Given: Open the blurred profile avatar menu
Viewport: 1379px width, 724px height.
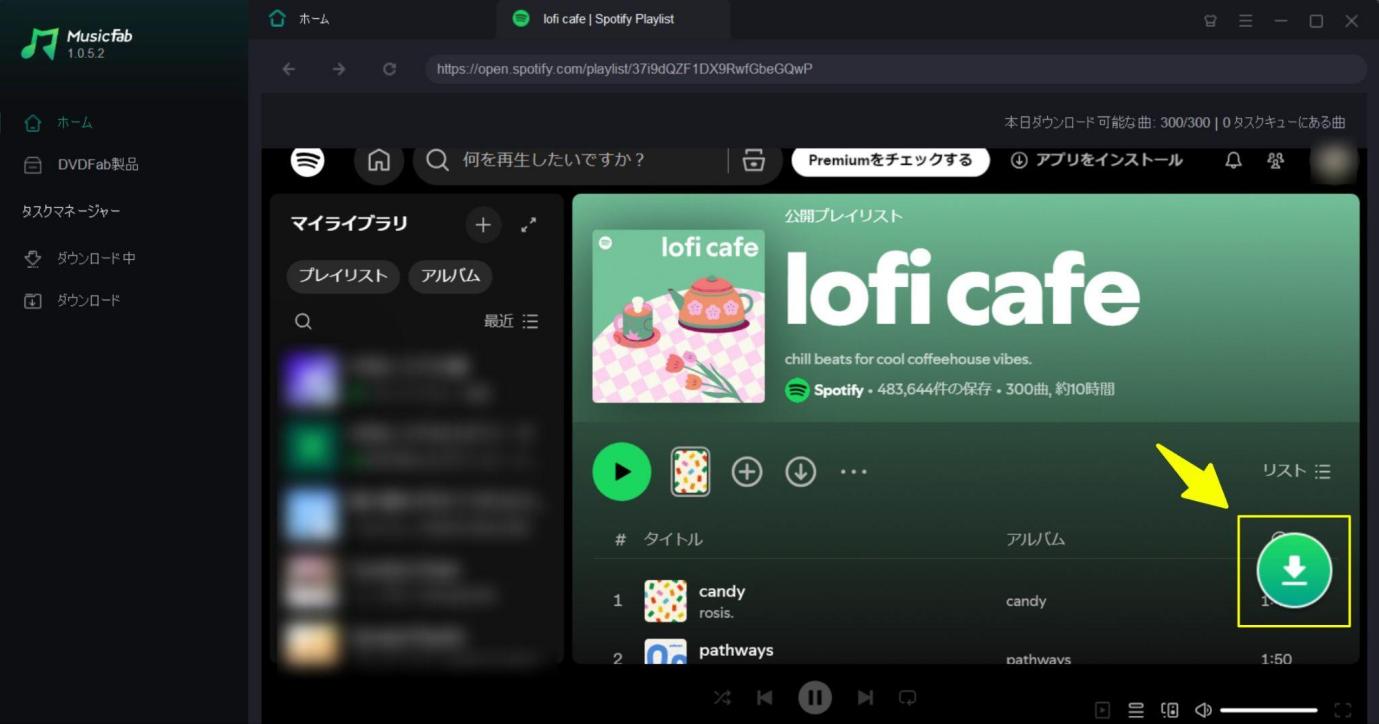Looking at the screenshot, I should pos(1333,160).
